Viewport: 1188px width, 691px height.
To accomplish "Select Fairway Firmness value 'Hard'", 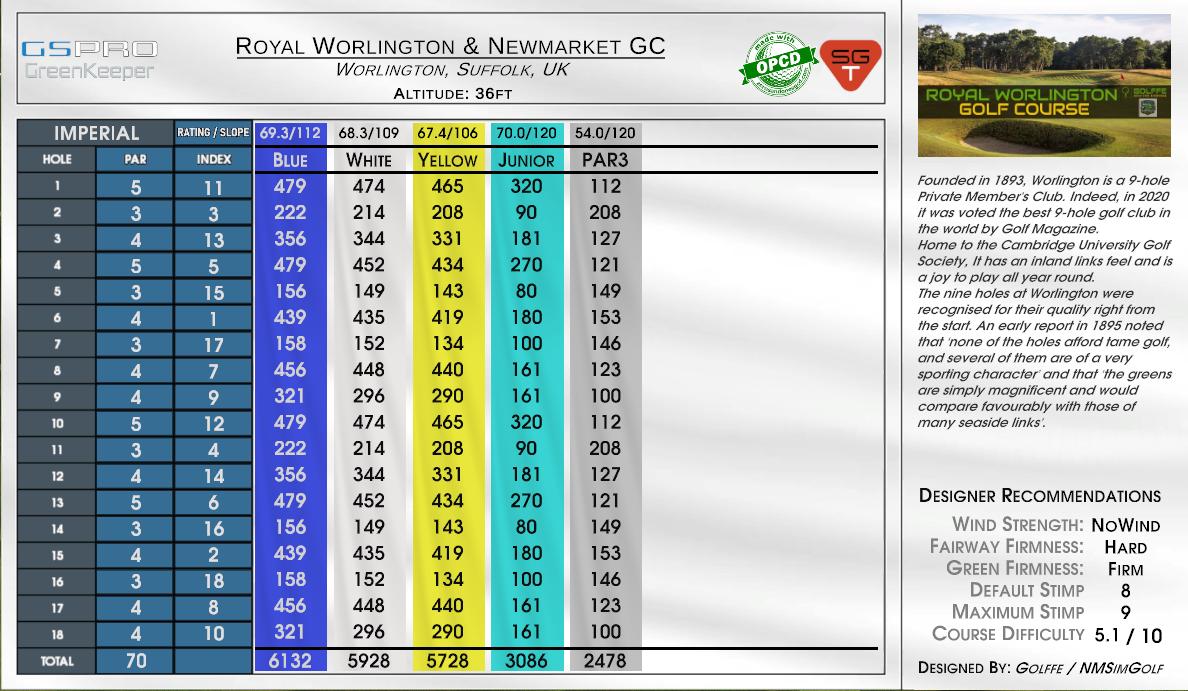I will (1125, 547).
